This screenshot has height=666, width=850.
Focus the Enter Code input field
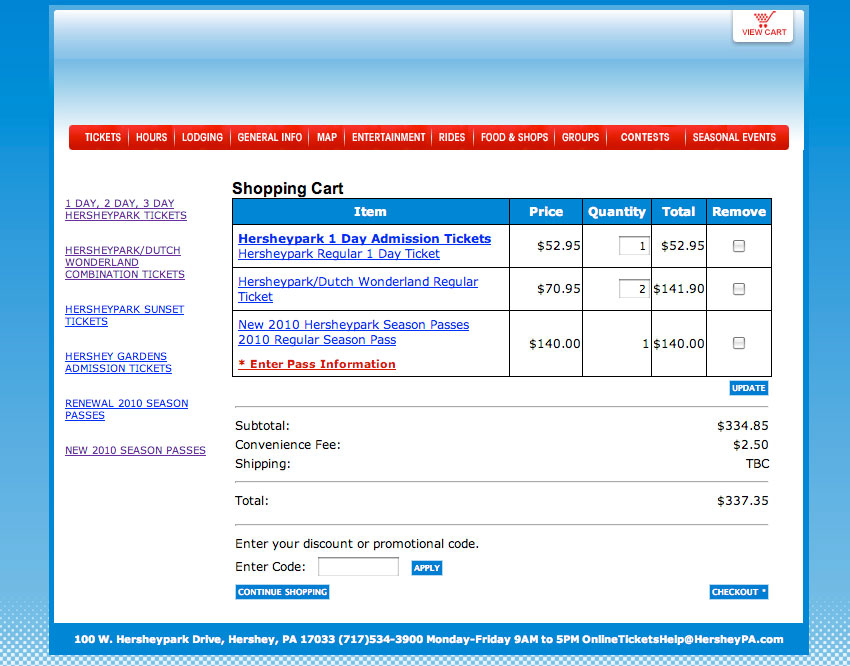click(x=358, y=567)
